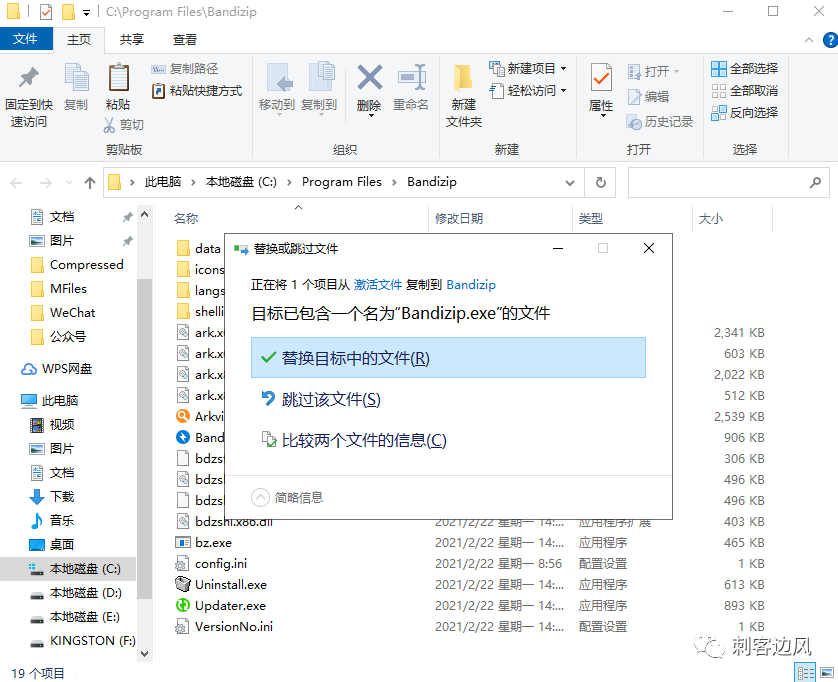Open the 文件 (File) tab
The image size is (838, 682).
[x=26, y=39]
